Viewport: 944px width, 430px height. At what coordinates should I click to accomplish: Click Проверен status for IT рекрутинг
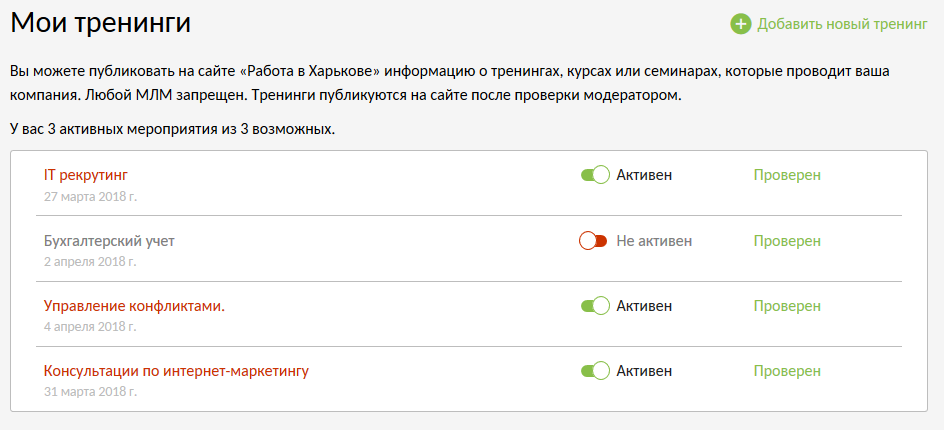787,175
